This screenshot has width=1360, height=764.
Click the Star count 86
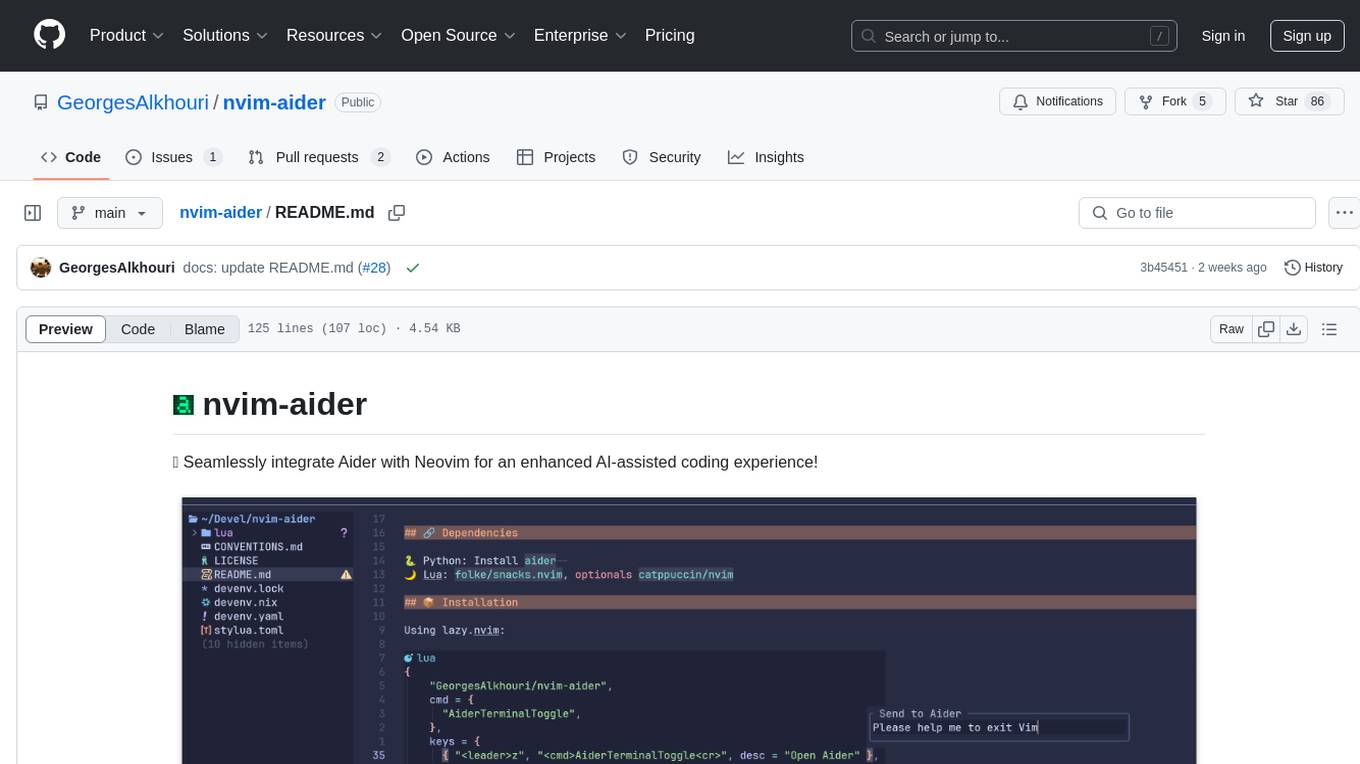[x=1318, y=101]
